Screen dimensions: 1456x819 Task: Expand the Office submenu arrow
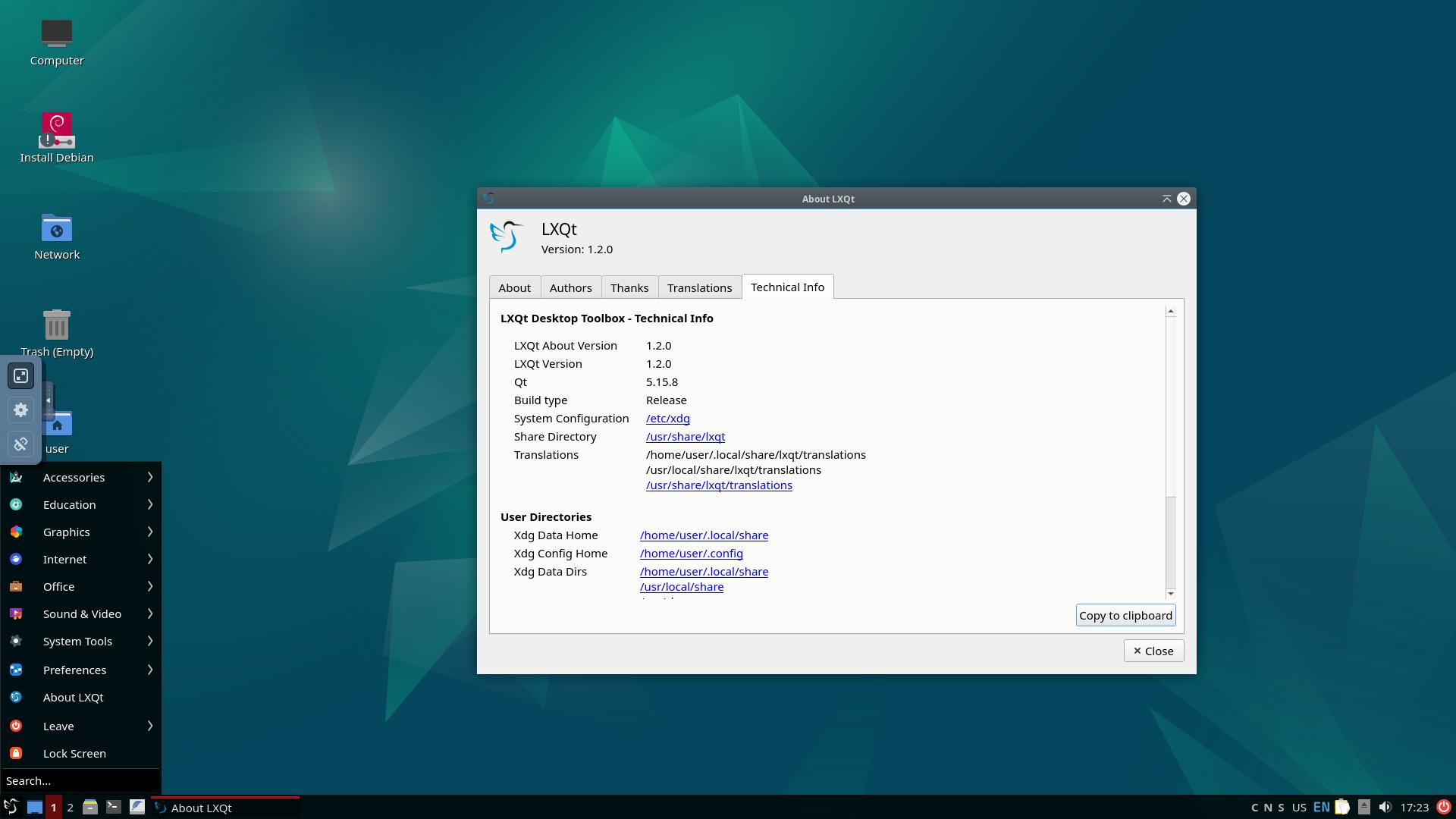150,586
